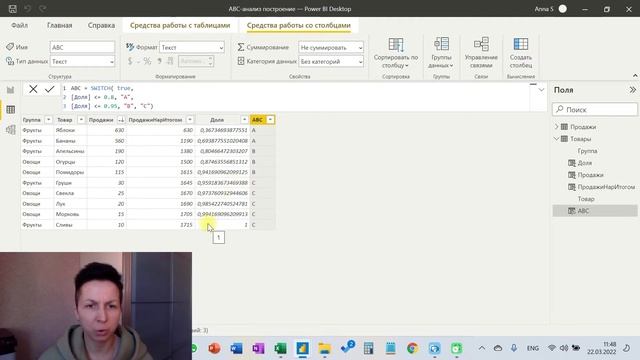Click the Save icon in title bar

pyautogui.click(x=12, y=9)
